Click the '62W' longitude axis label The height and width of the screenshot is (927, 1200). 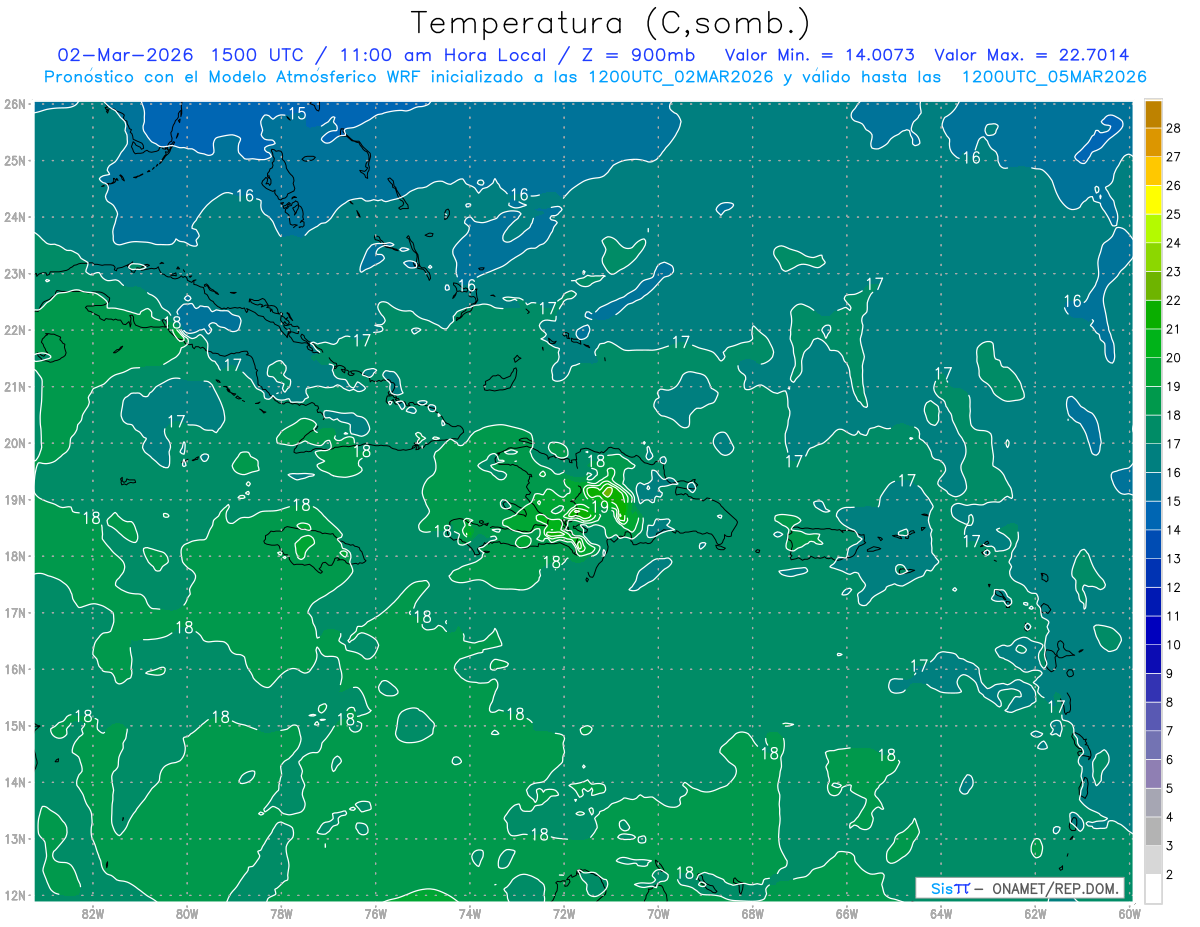point(1035,913)
